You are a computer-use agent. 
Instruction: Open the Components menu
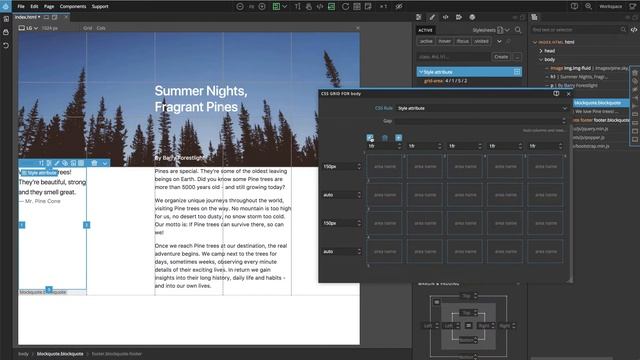[x=73, y=7]
